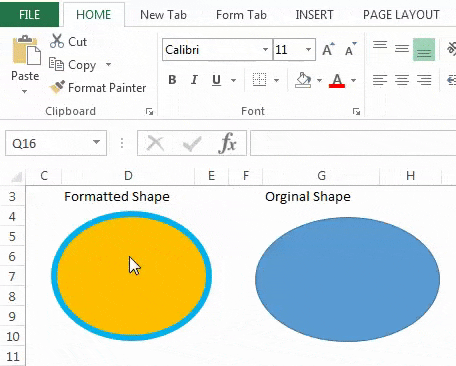Expand underline style dropdown arrow

pos(233,80)
